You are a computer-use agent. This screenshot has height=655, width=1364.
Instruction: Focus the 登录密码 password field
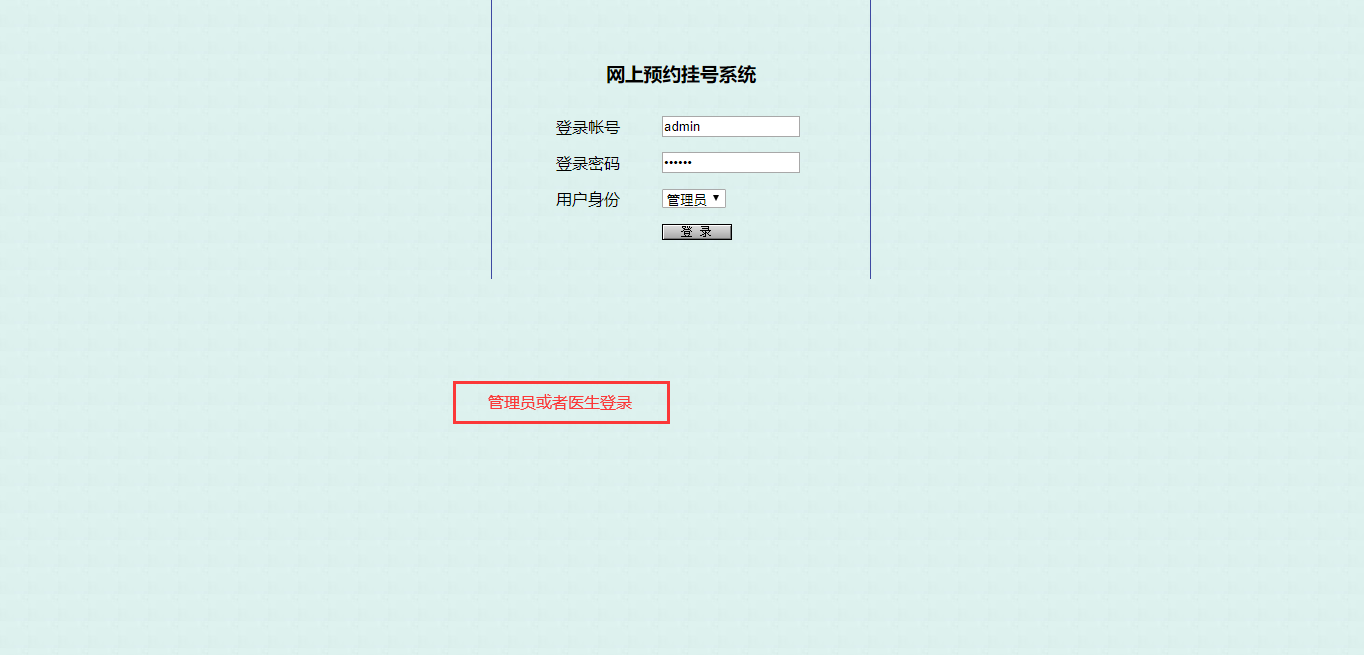[x=730, y=162]
